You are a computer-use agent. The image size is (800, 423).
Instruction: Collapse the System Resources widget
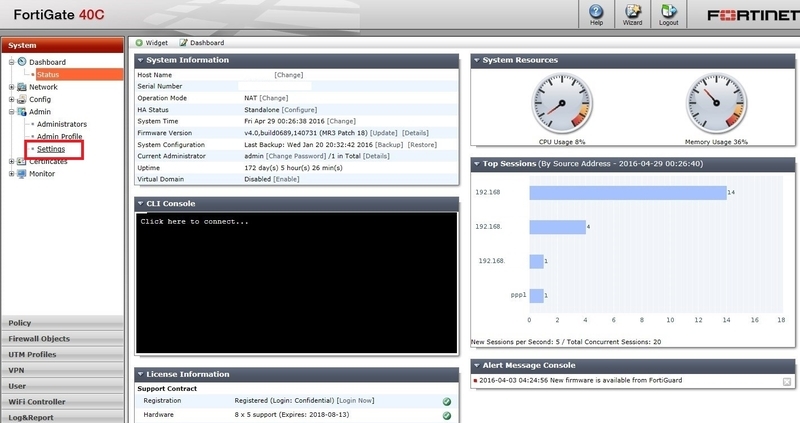(477, 60)
